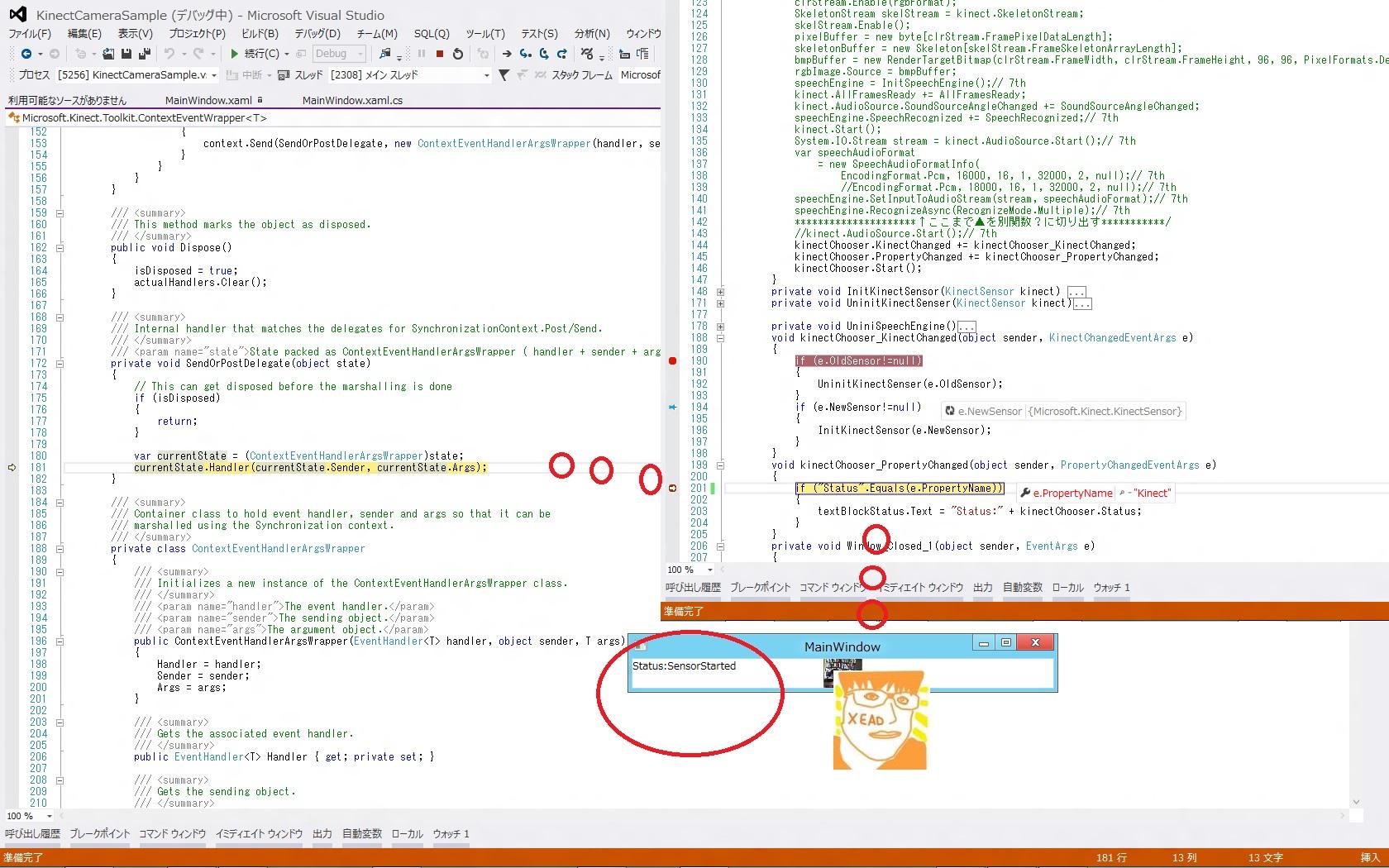Click the Restart debugging circular arrow
Viewport: 1389px width, 868px height.
tap(458, 54)
